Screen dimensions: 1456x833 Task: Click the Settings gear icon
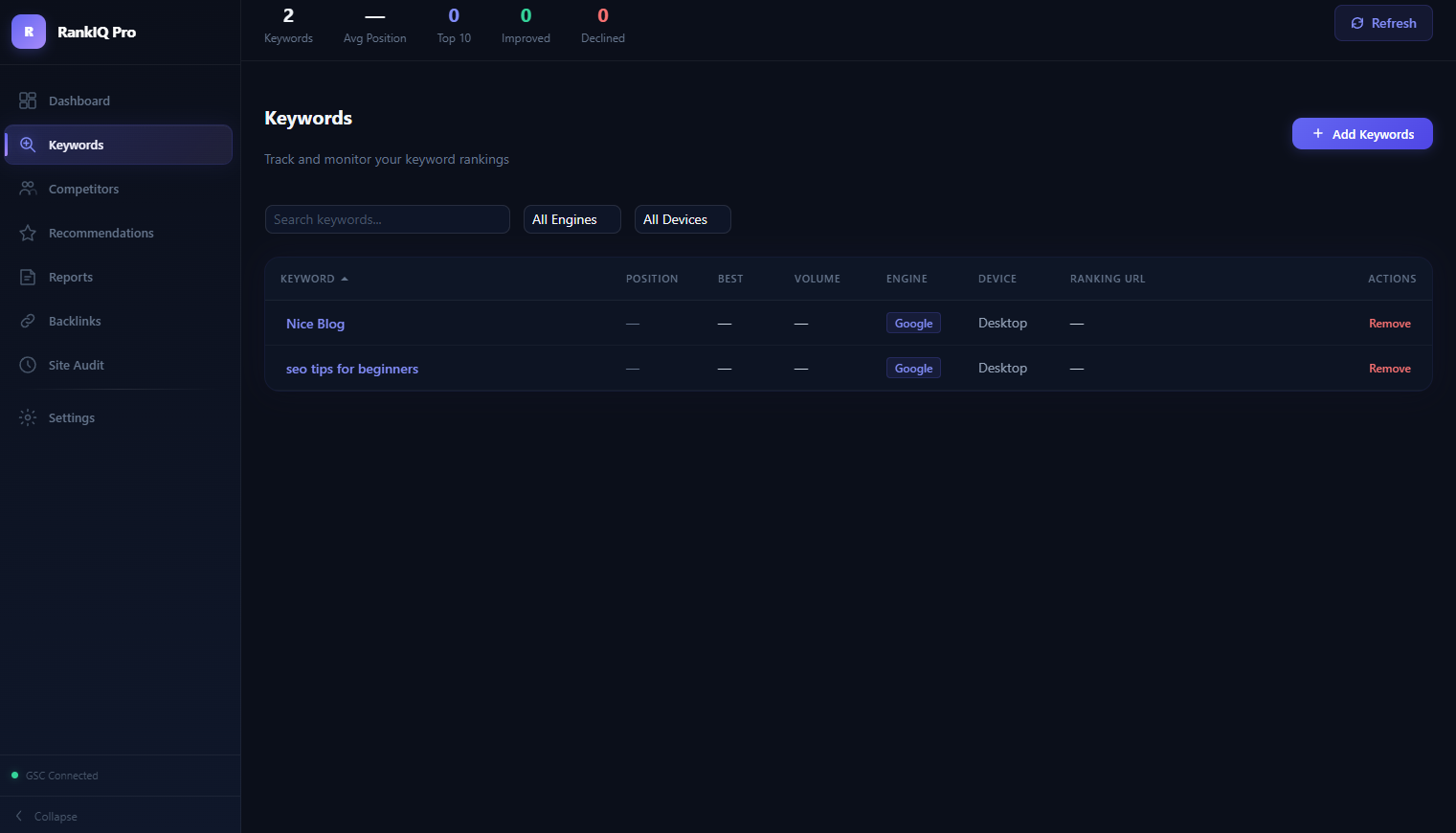tap(28, 417)
